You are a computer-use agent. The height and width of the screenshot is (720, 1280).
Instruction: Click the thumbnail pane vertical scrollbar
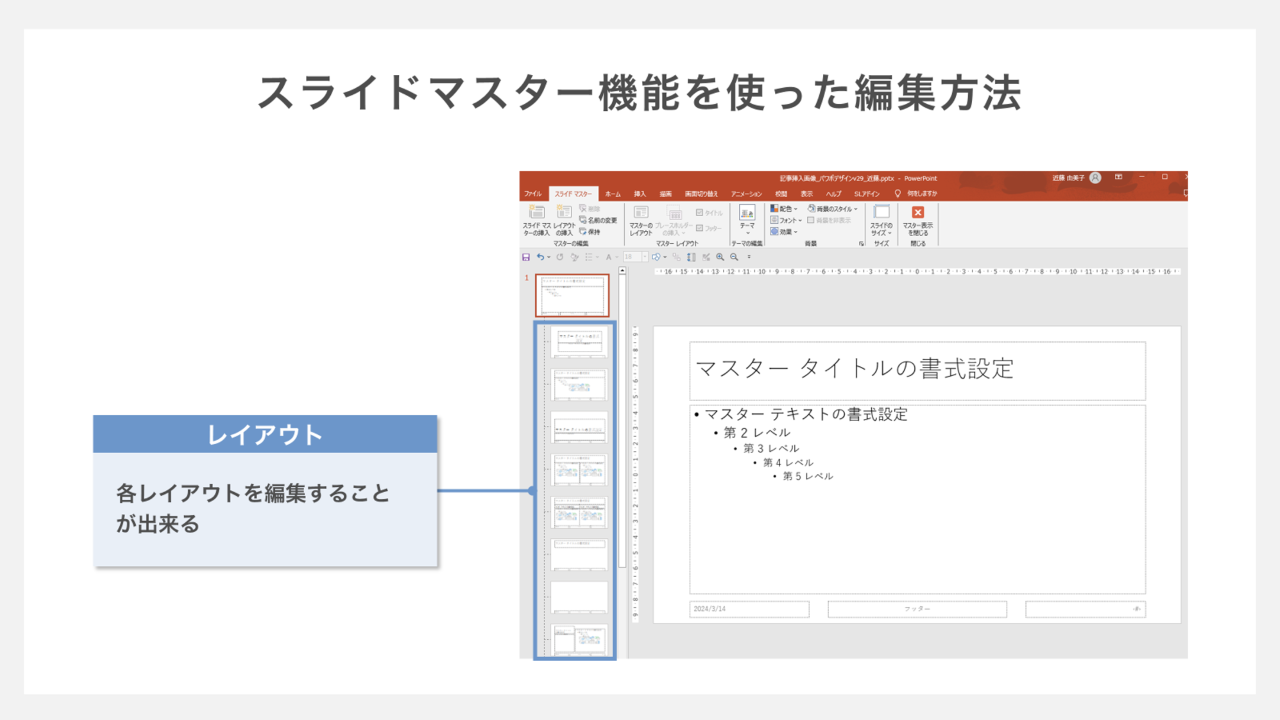(622, 420)
